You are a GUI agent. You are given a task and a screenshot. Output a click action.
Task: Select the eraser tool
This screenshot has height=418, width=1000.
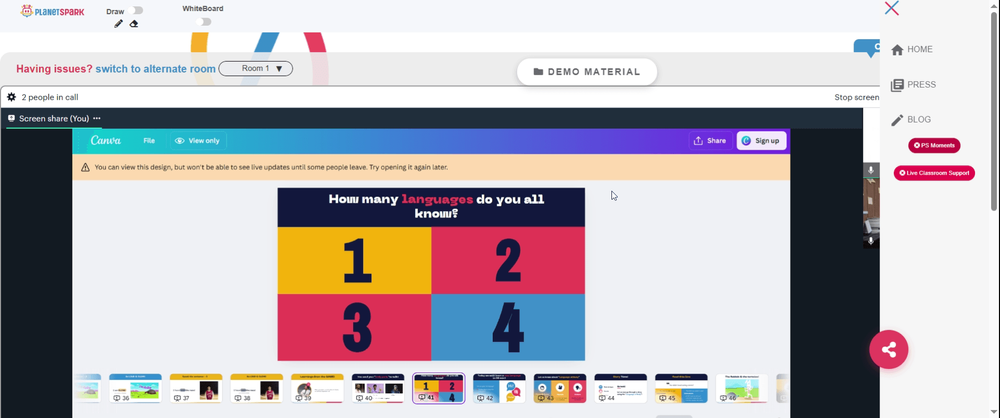pos(134,24)
